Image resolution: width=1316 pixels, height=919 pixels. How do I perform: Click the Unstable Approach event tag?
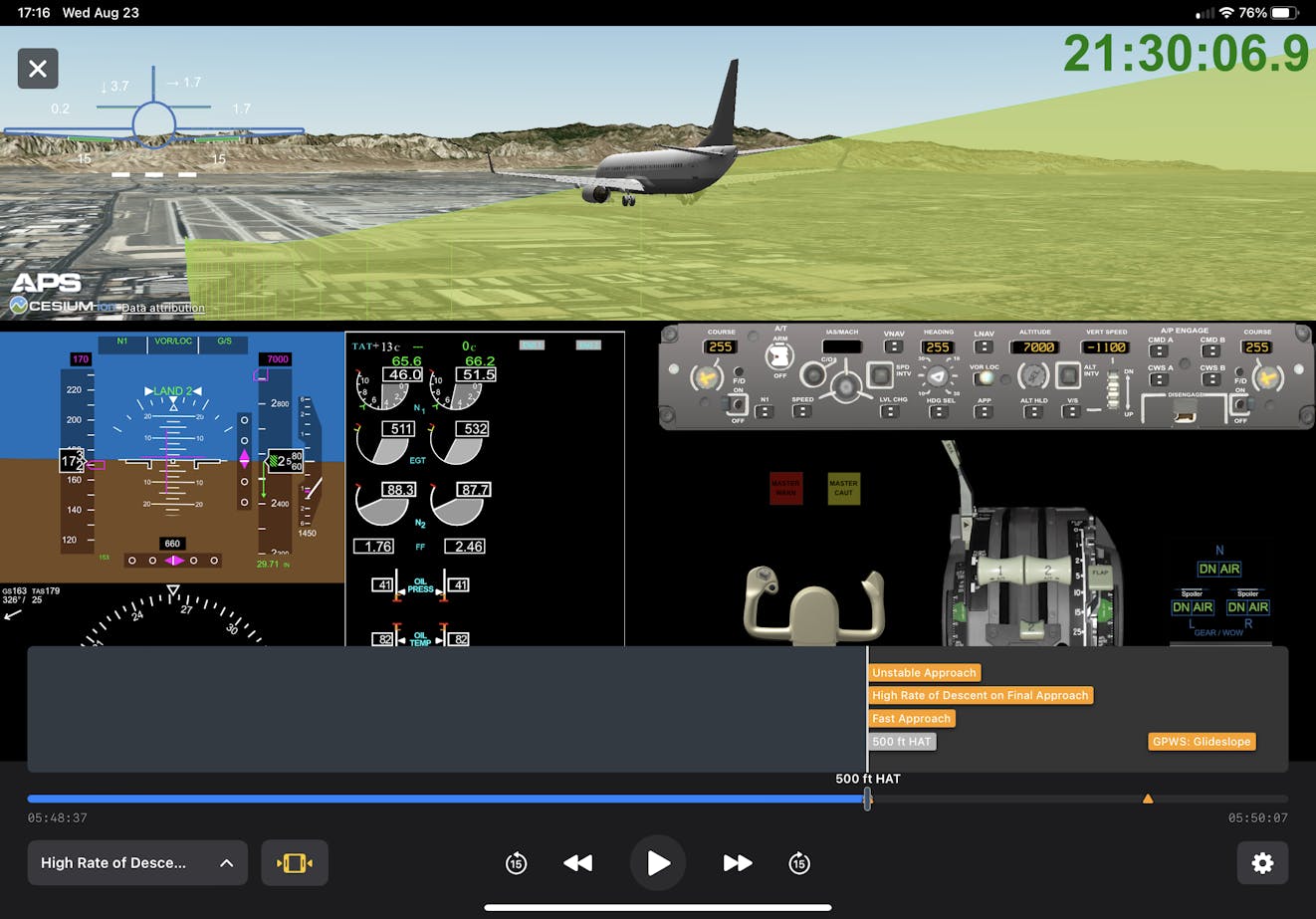click(x=924, y=672)
